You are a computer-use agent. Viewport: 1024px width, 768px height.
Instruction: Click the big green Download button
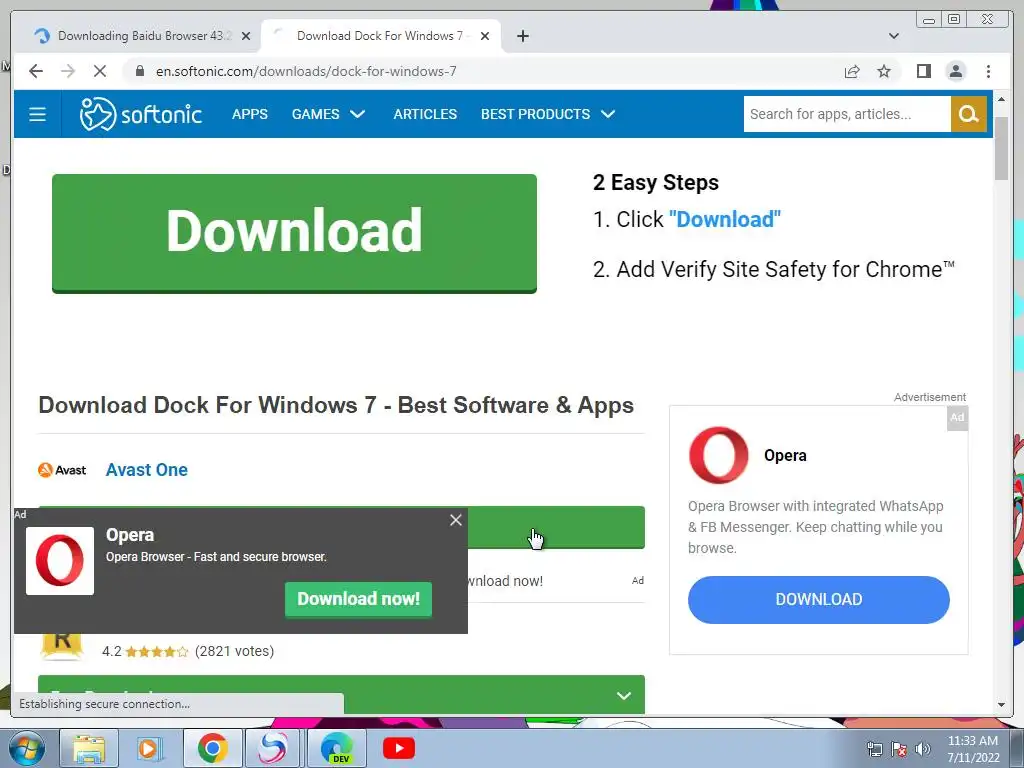click(x=294, y=233)
